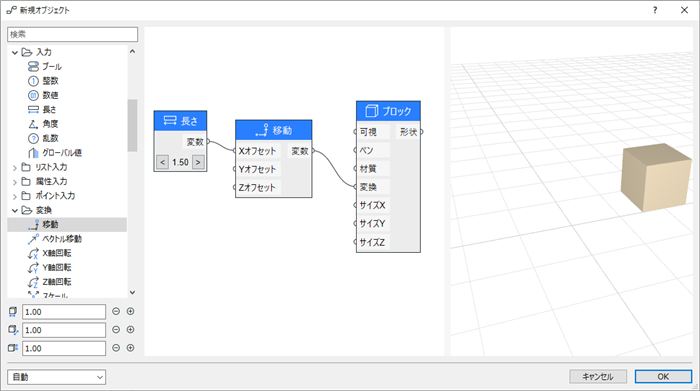The height and width of the screenshot is (391, 700).
Task: Click the minus button of third size field
Action: (116, 348)
